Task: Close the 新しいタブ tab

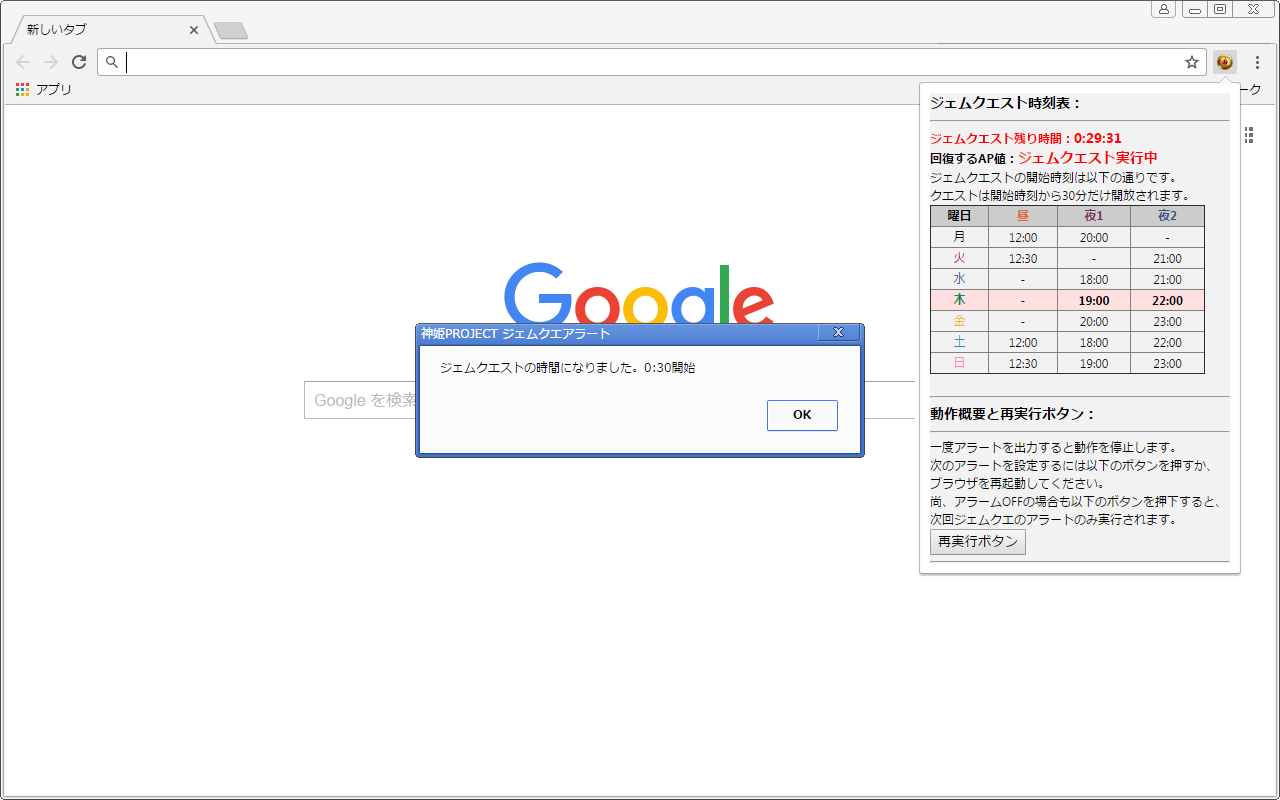Action: 194,30
